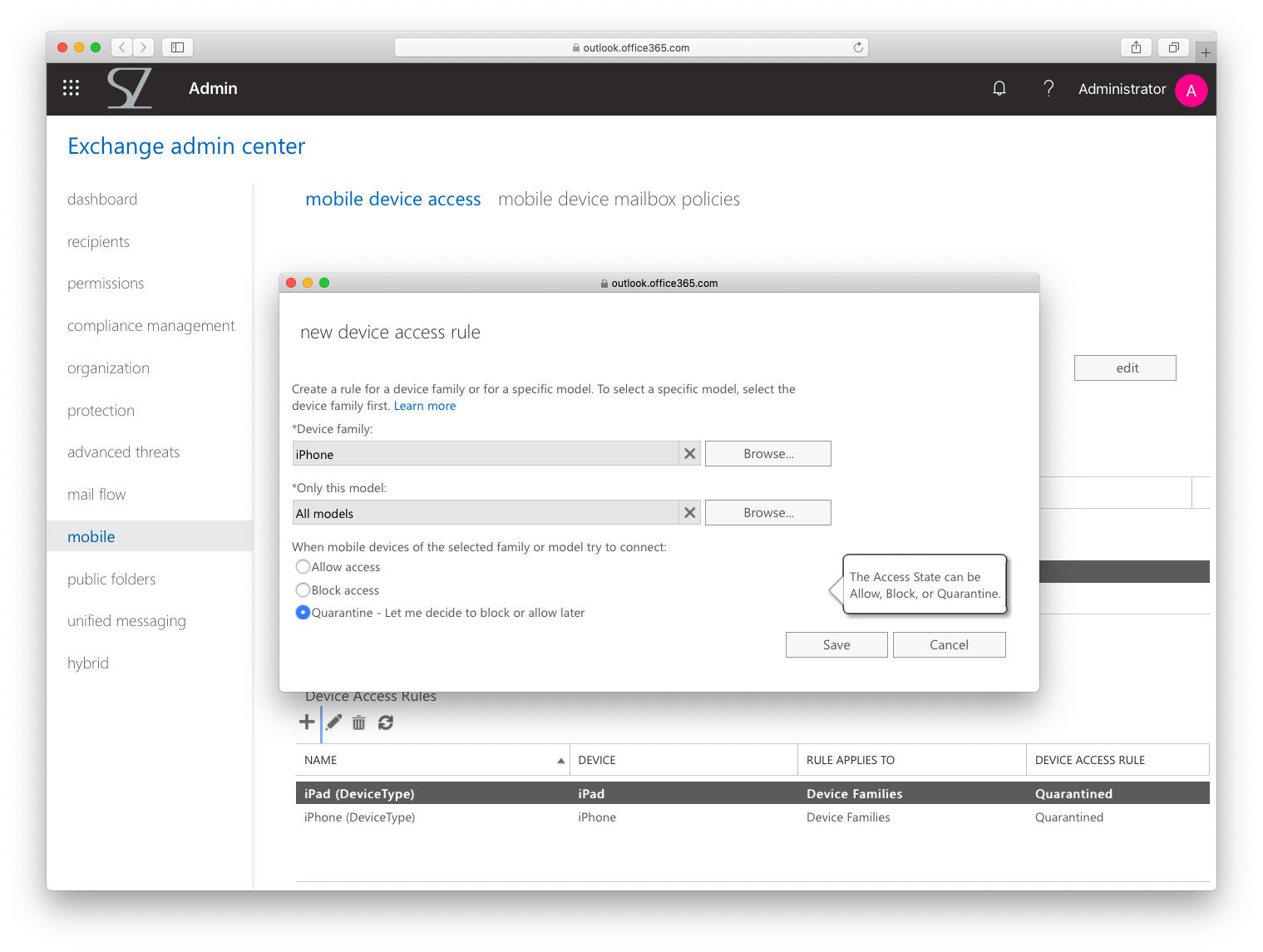Edit the selected device access rule

pos(333,723)
